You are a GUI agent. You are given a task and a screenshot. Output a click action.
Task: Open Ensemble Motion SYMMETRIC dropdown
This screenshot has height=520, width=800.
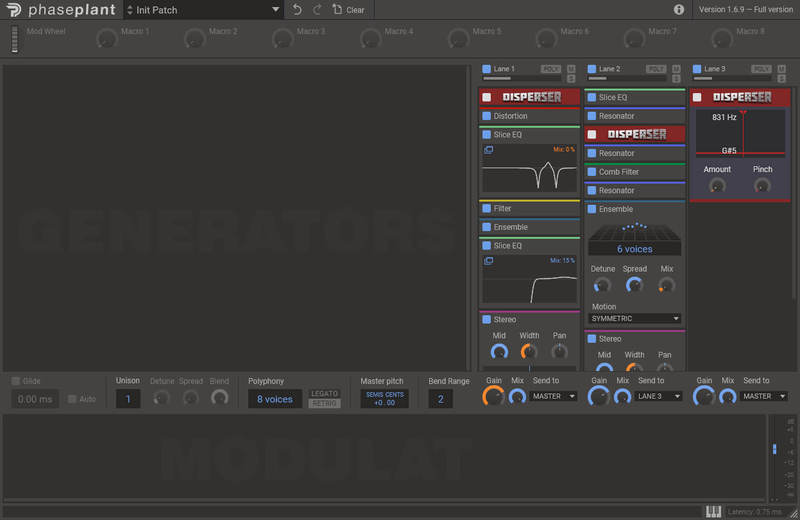coord(635,318)
